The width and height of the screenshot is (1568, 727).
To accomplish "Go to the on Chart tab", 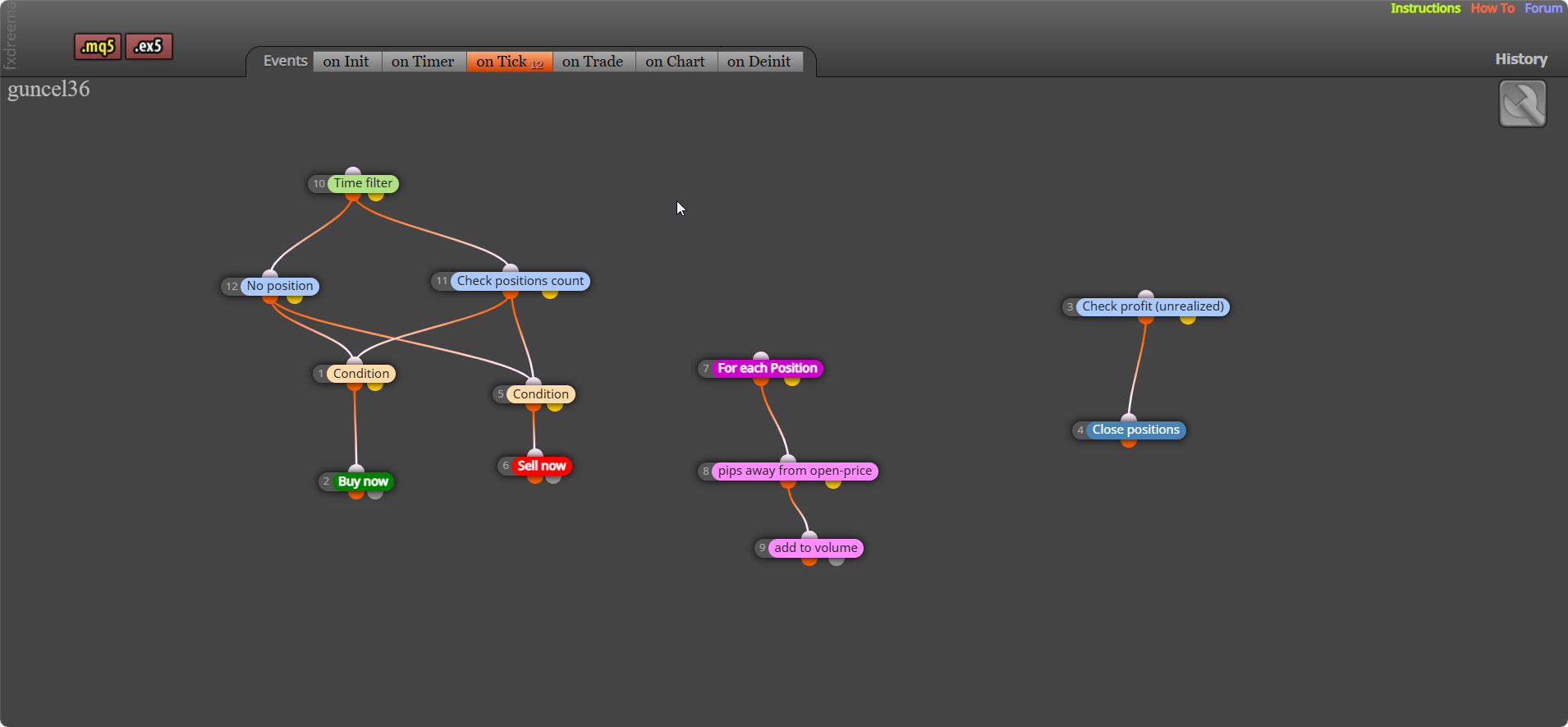I will pyautogui.click(x=675, y=62).
